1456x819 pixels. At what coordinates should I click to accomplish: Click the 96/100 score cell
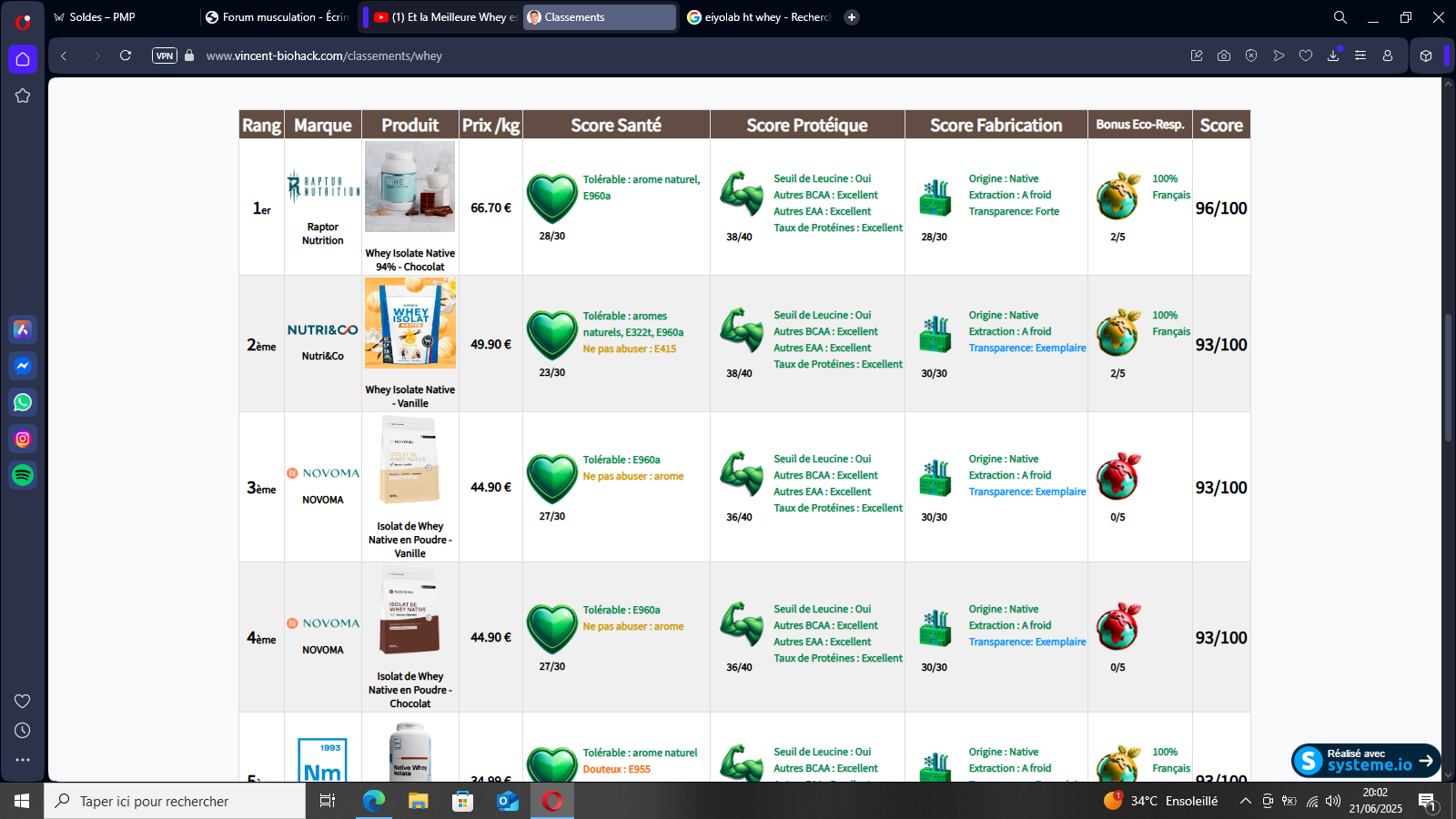pos(1221,207)
